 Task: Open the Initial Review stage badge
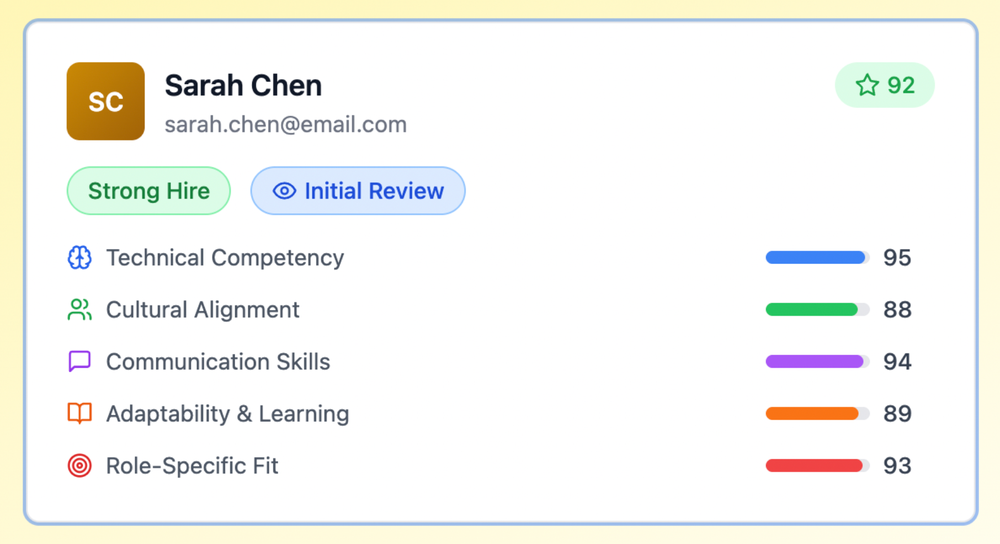click(x=358, y=191)
